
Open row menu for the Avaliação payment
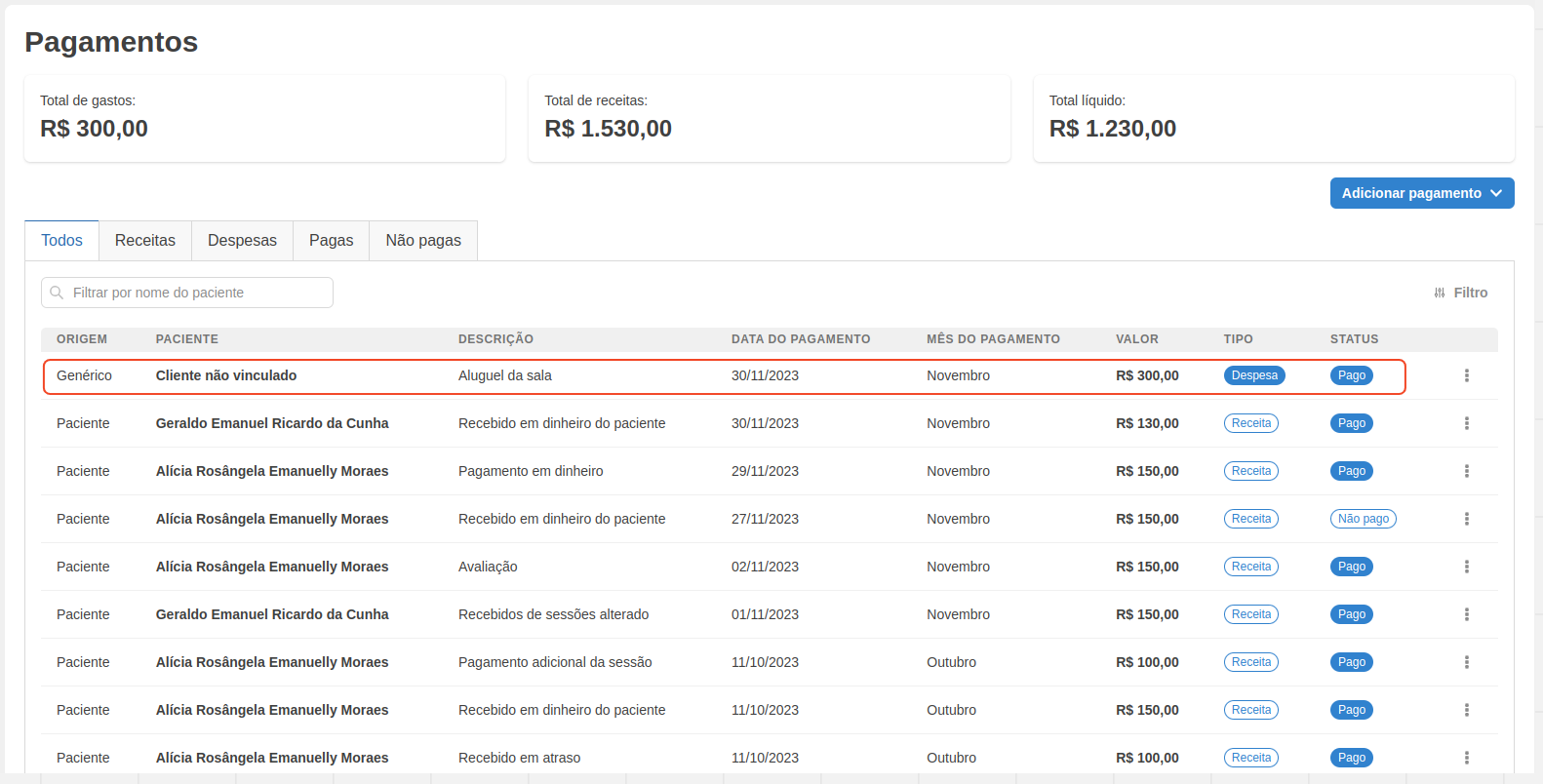click(x=1466, y=567)
